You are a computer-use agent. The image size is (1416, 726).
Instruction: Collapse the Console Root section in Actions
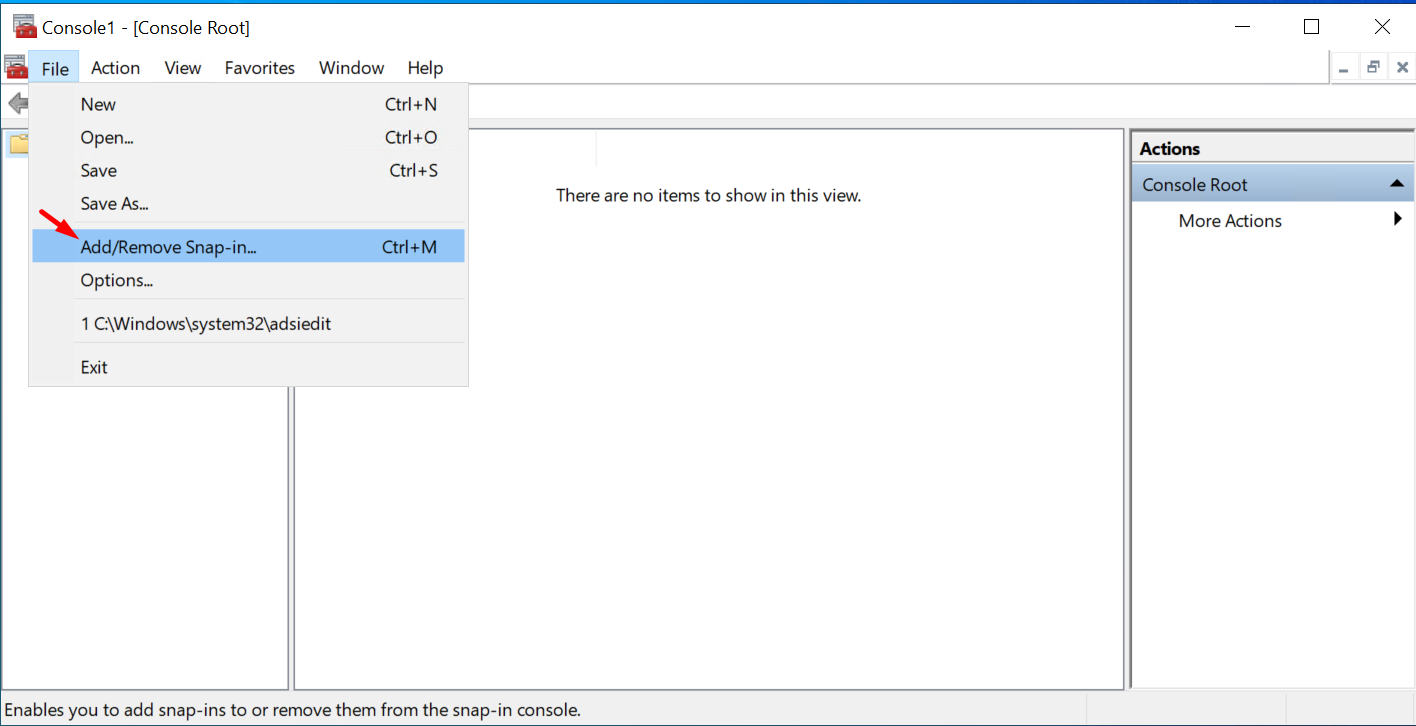(1396, 184)
